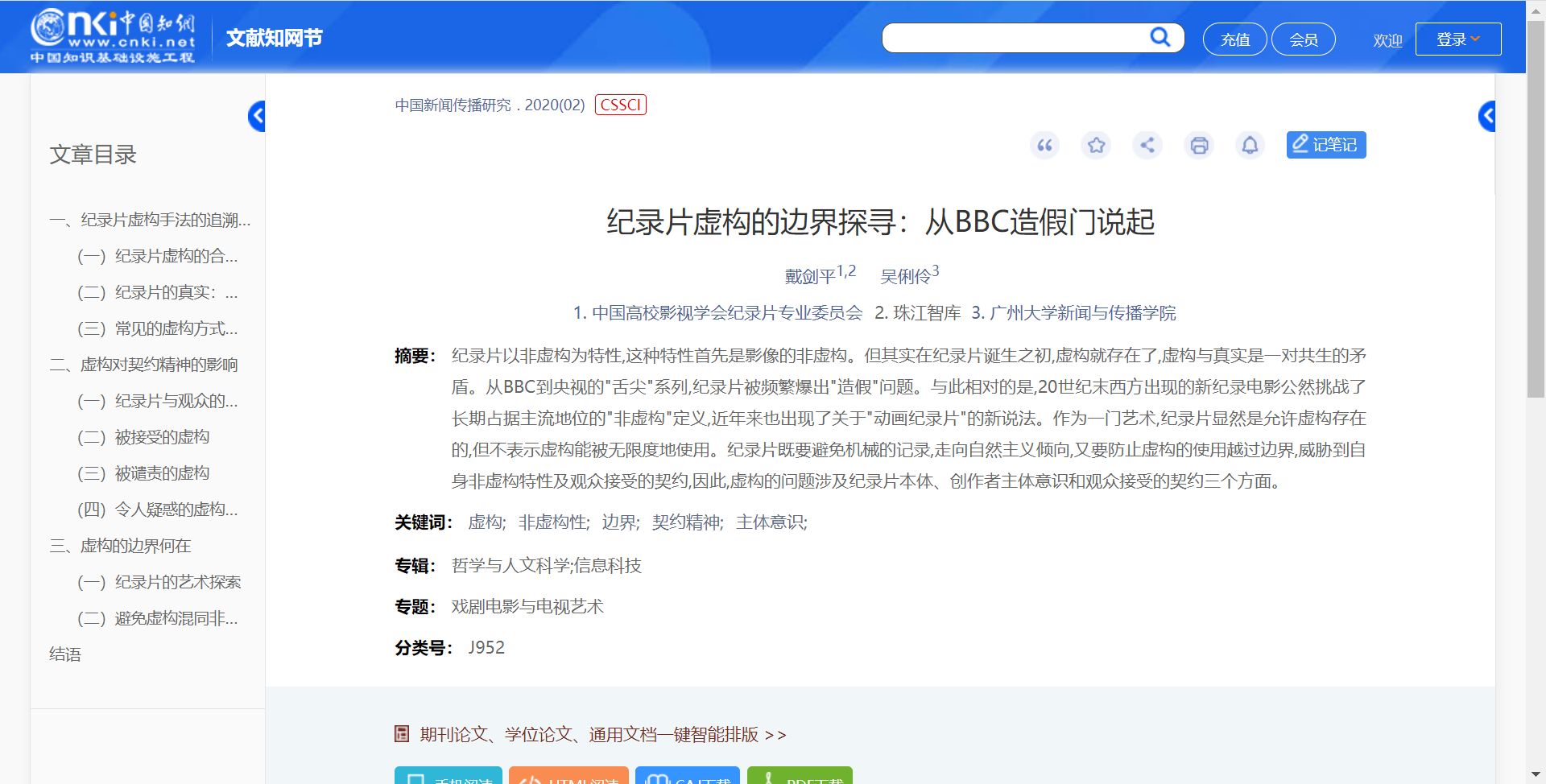Open the share options icon
Viewport: 1546px width, 784px height.
pos(1147,145)
